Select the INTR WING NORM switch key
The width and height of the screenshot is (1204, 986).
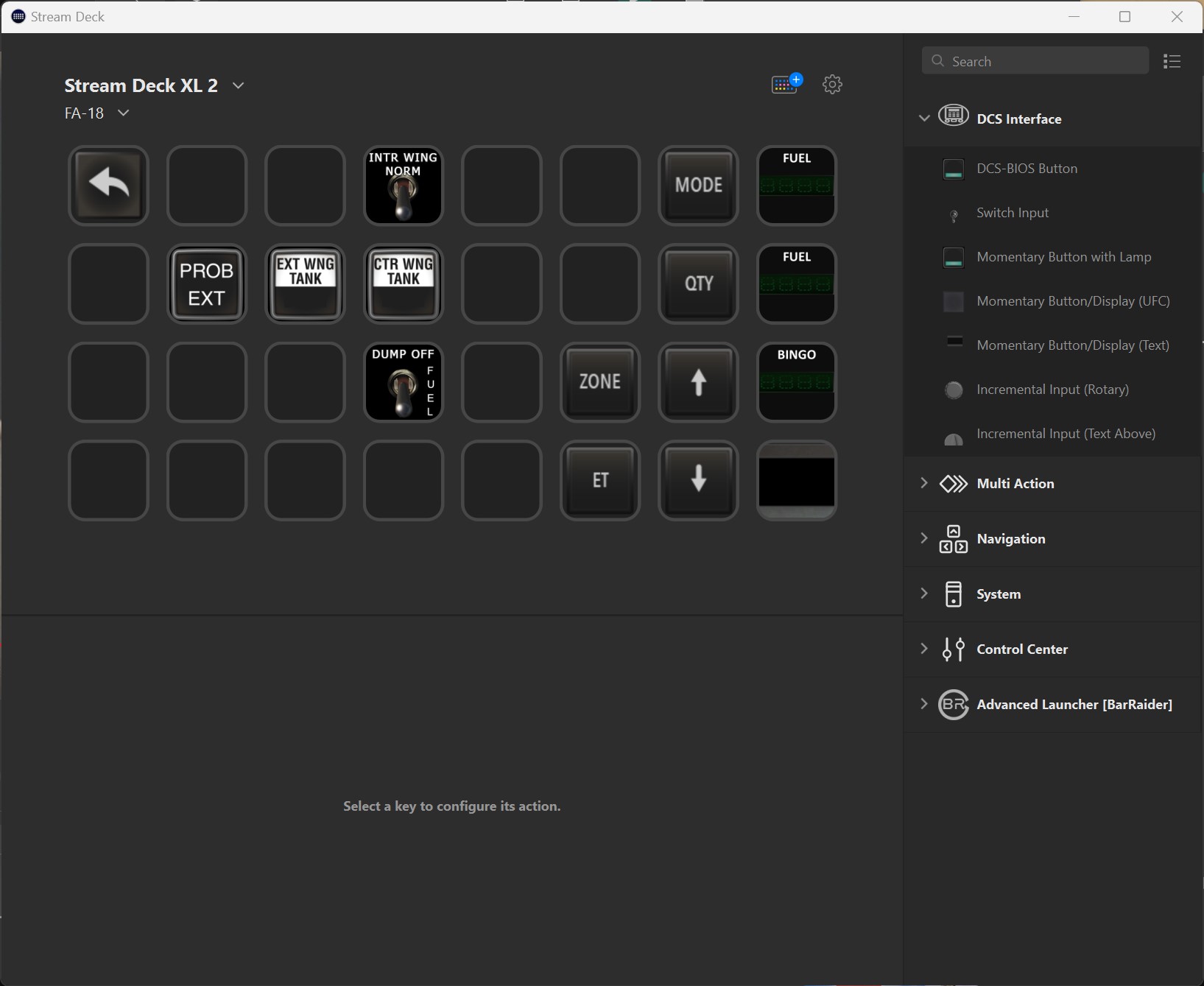click(404, 186)
